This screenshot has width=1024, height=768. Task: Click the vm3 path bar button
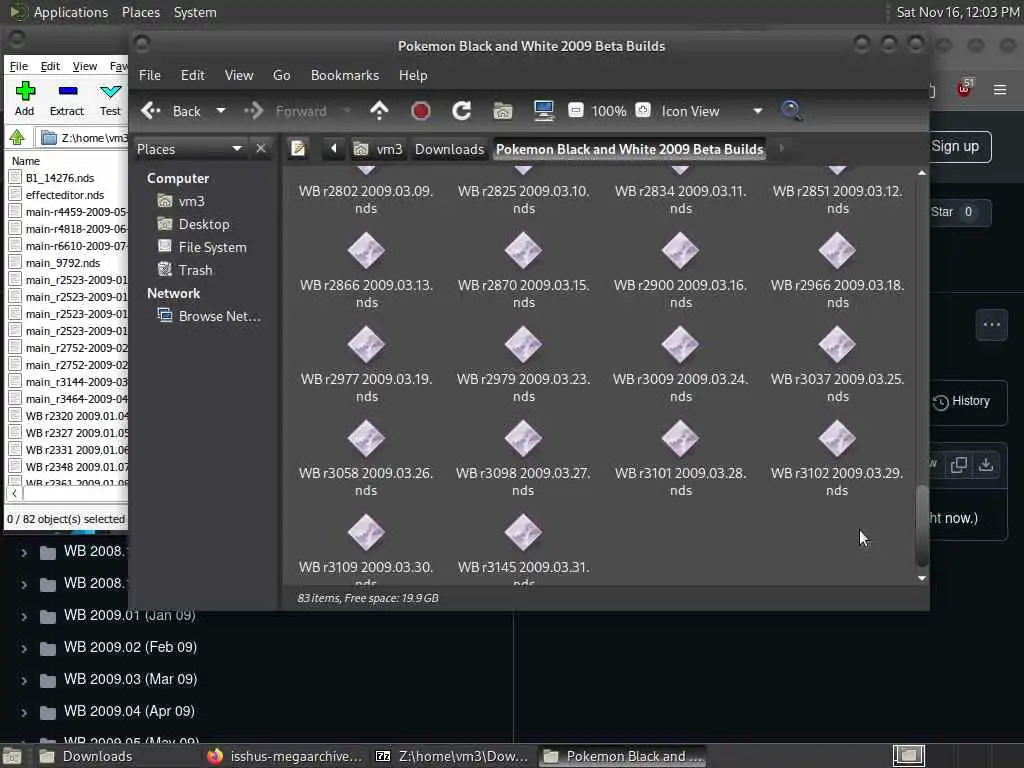coord(378,149)
